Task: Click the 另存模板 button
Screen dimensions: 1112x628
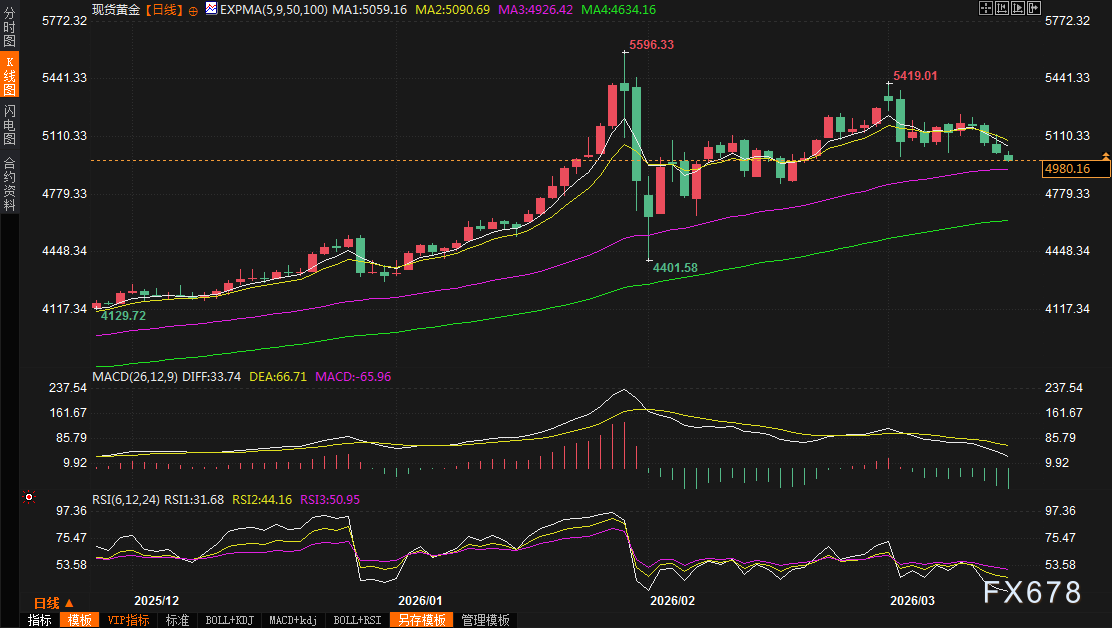Action: (x=421, y=620)
